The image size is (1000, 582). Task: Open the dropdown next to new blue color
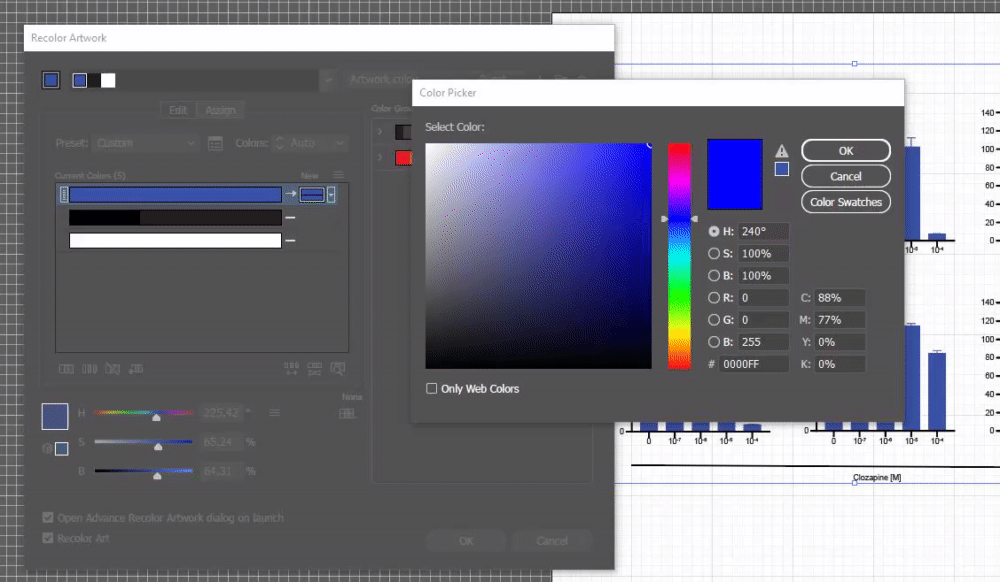tap(331, 194)
